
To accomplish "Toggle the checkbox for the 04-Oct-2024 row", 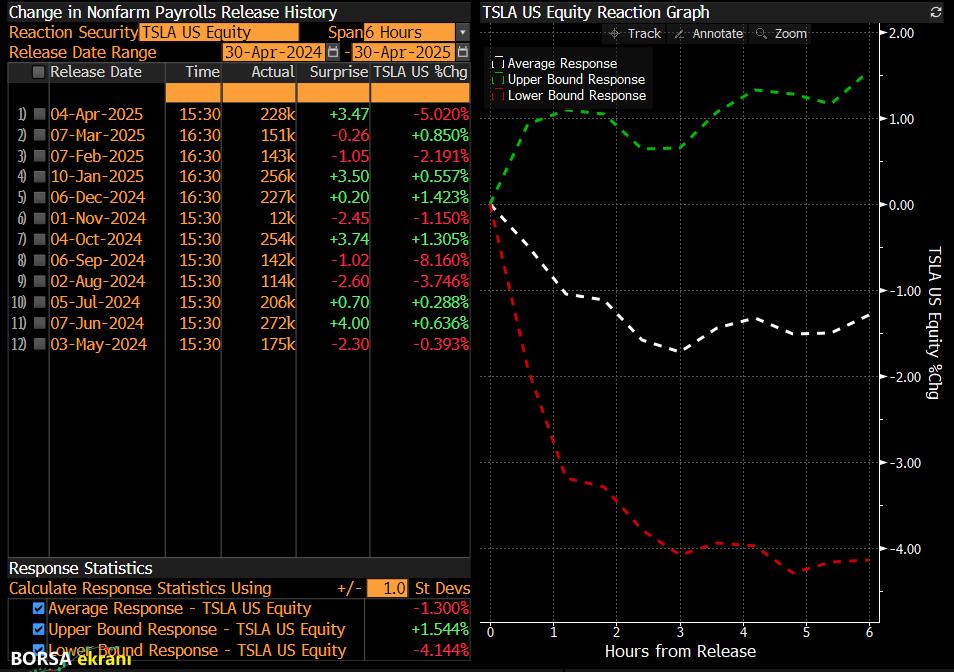I will 40,239.
